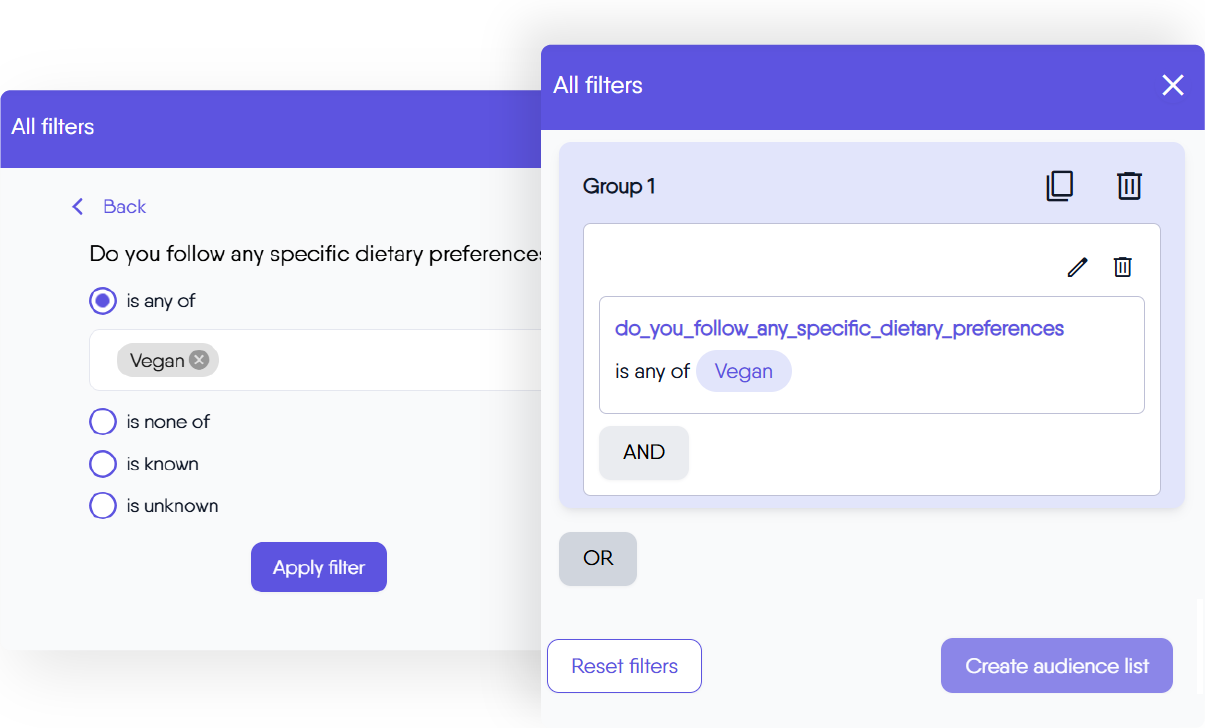Open the do_you_follow_any_specific_dietary_preferences attribute
Screen dimensions: 1205x728
point(839,328)
